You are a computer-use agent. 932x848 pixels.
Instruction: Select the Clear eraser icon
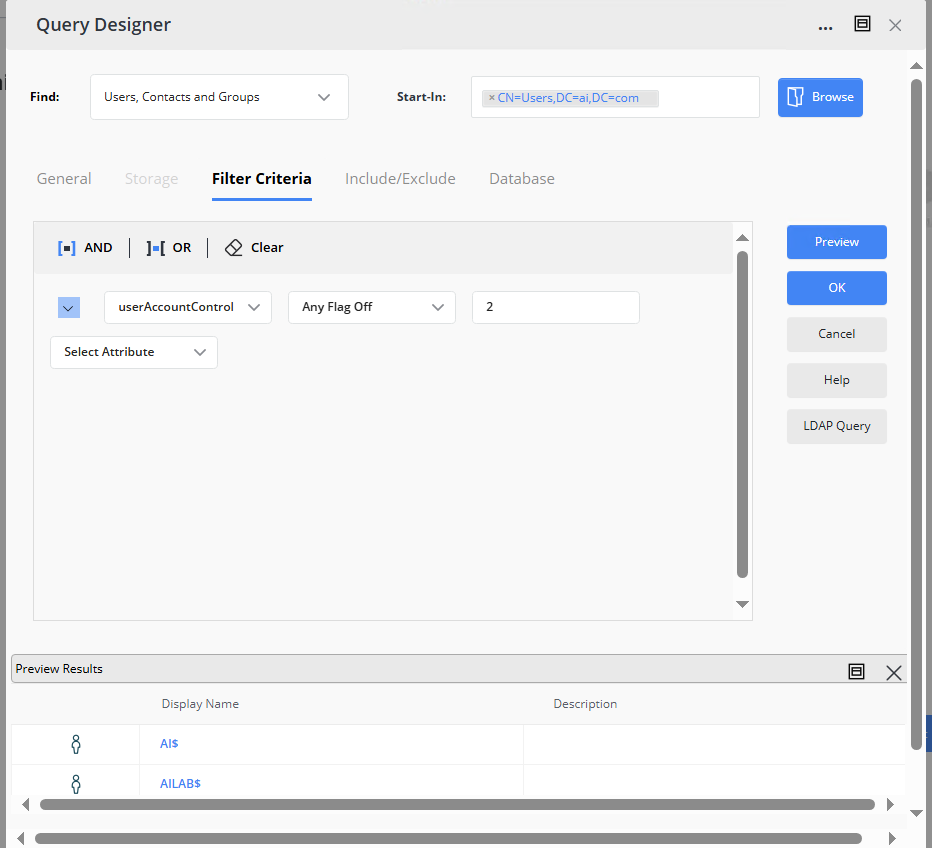tap(233, 247)
